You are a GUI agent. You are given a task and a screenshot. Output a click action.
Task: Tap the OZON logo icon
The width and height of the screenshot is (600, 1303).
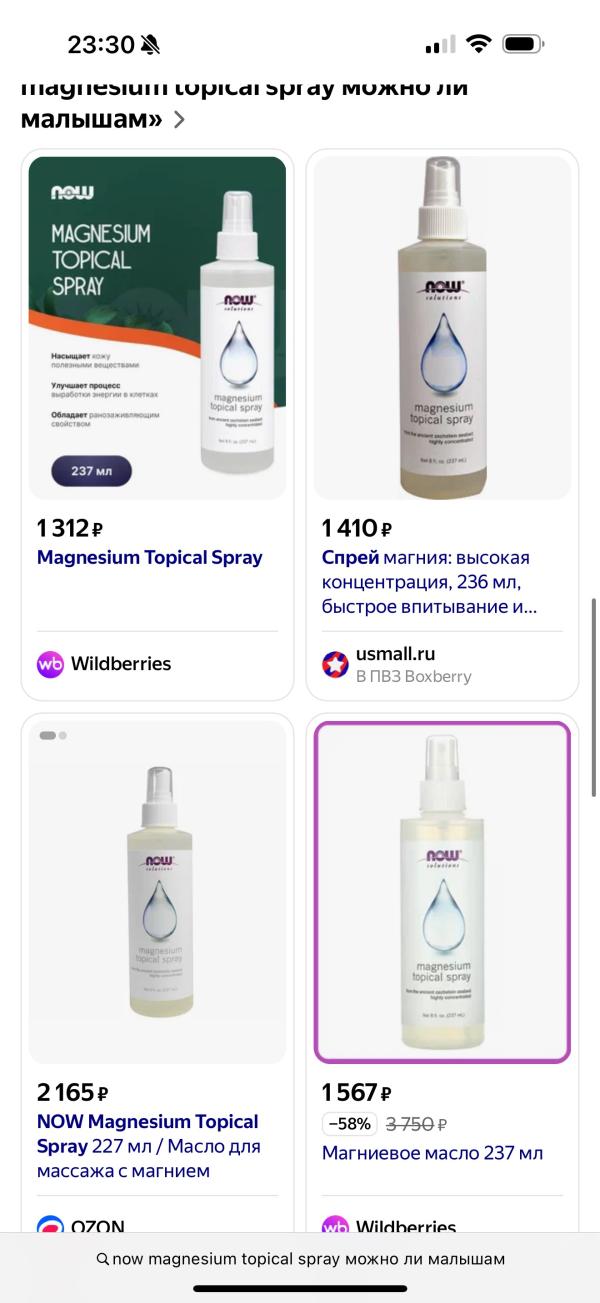click(50, 1227)
